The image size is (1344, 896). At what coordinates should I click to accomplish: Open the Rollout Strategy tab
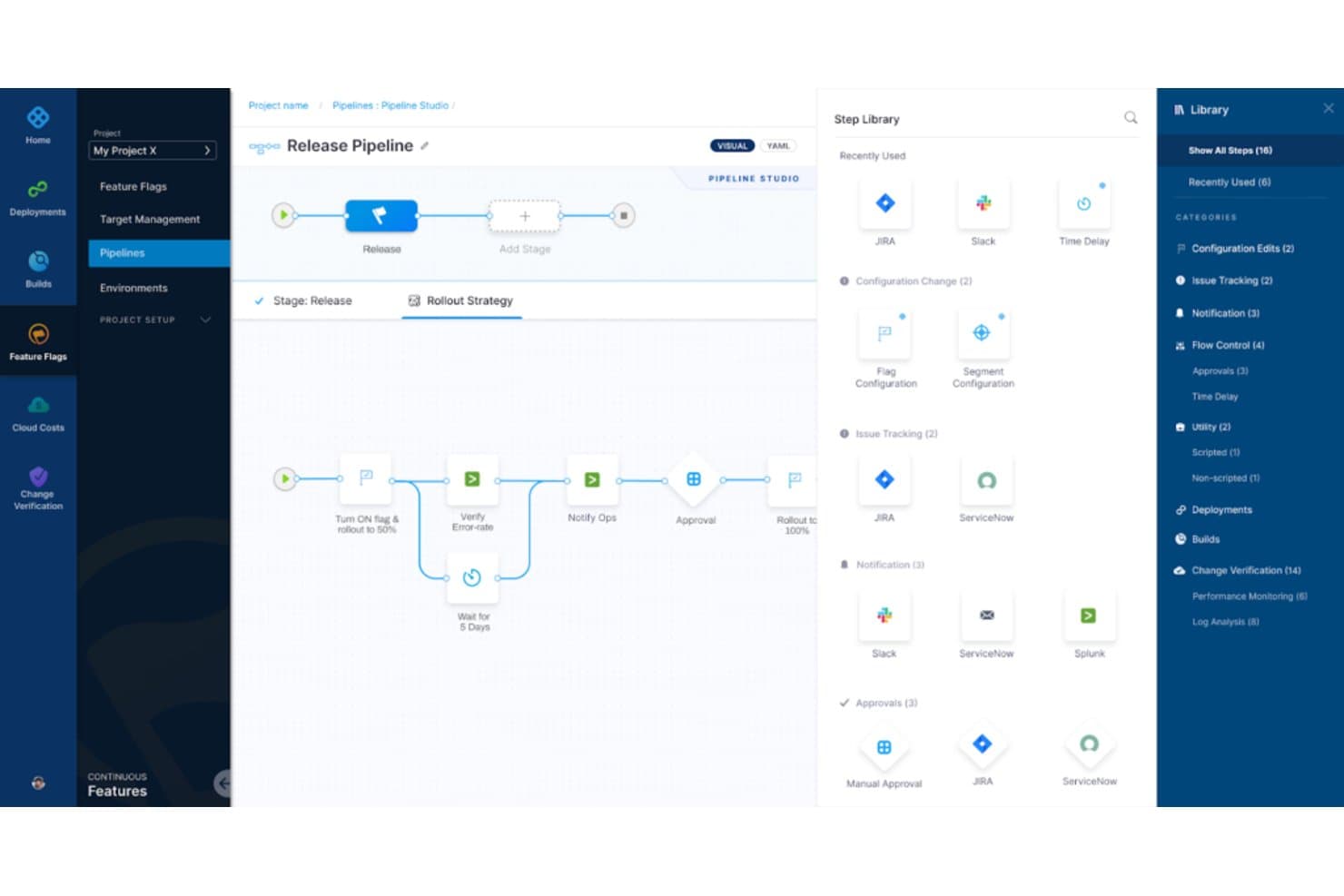point(461,300)
